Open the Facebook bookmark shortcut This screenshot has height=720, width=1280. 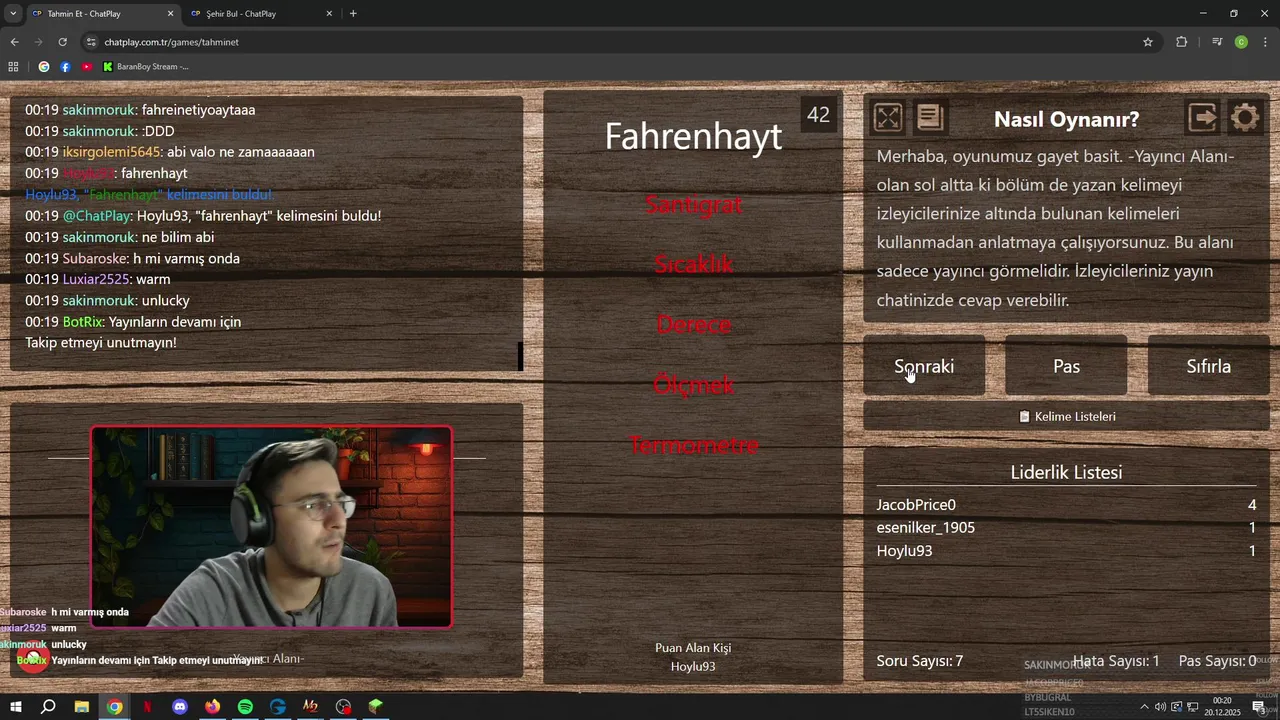[65, 67]
